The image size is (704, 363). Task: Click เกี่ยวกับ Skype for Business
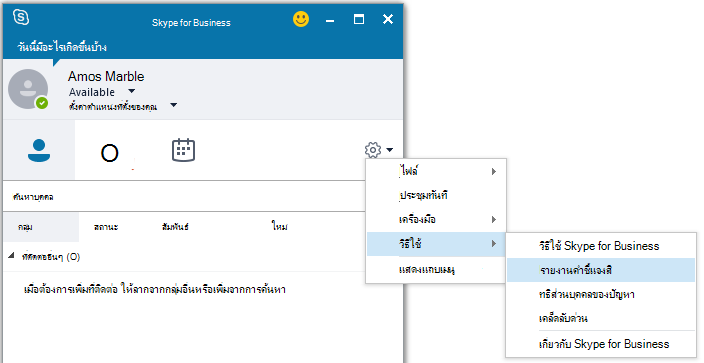coord(601,344)
